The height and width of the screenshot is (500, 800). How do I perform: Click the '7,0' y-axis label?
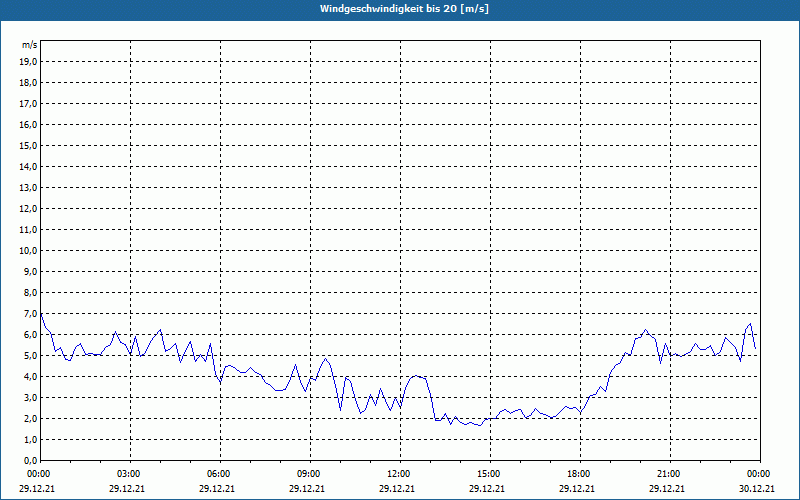click(x=31, y=313)
